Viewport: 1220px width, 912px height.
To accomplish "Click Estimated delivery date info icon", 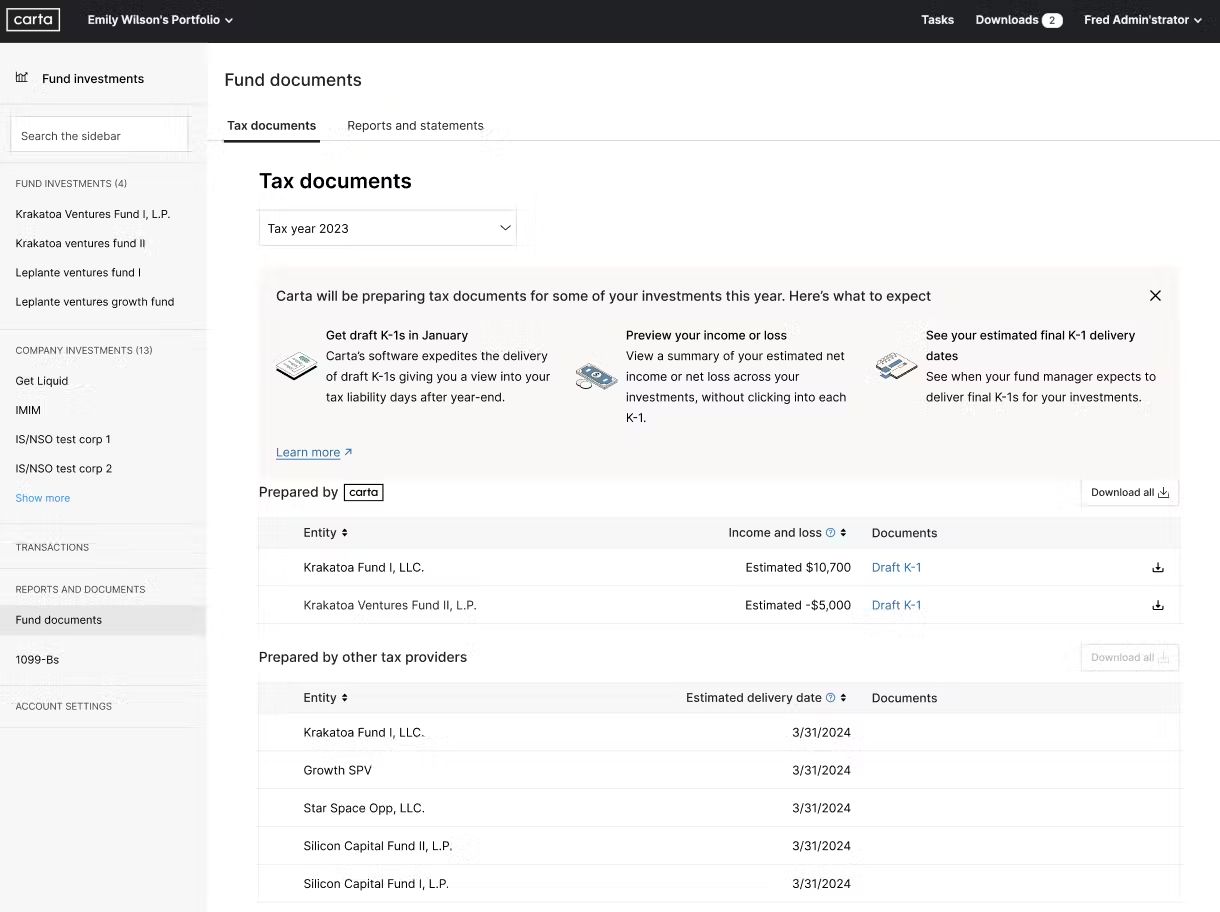I will (830, 698).
